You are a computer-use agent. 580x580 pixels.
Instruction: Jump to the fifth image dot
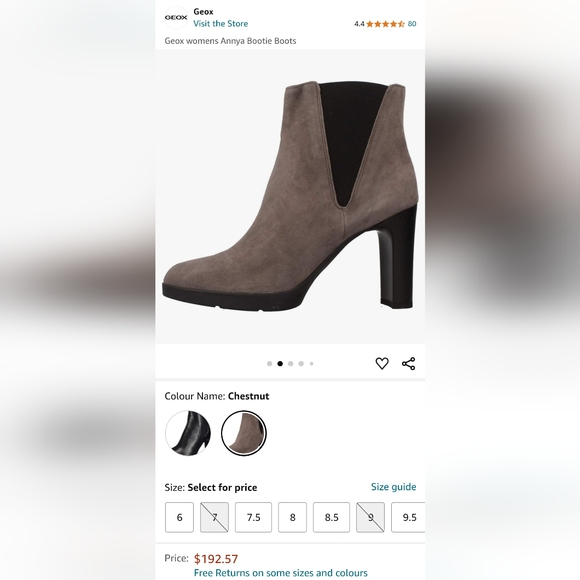pos(311,364)
